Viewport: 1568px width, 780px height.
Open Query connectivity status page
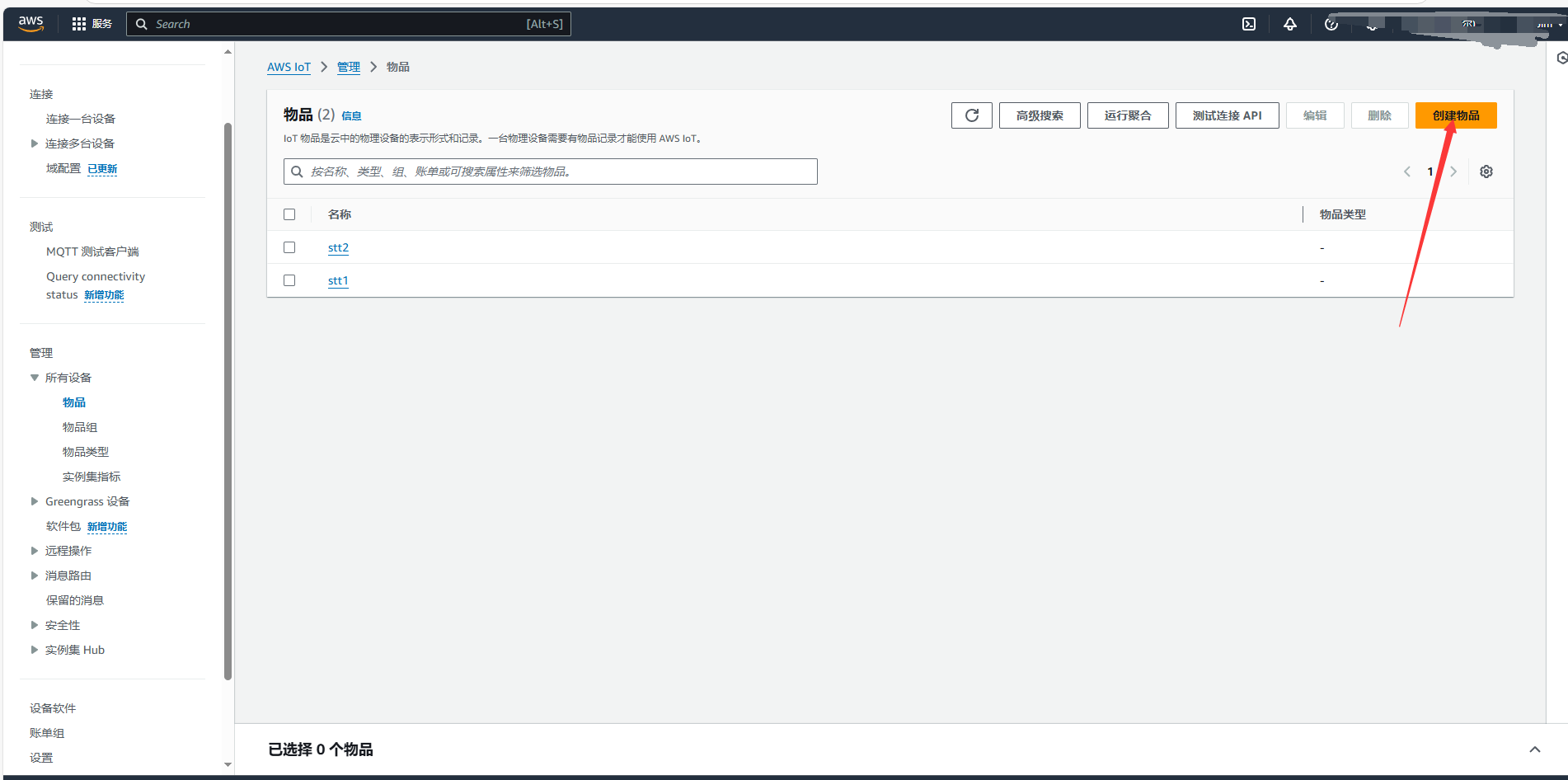96,285
